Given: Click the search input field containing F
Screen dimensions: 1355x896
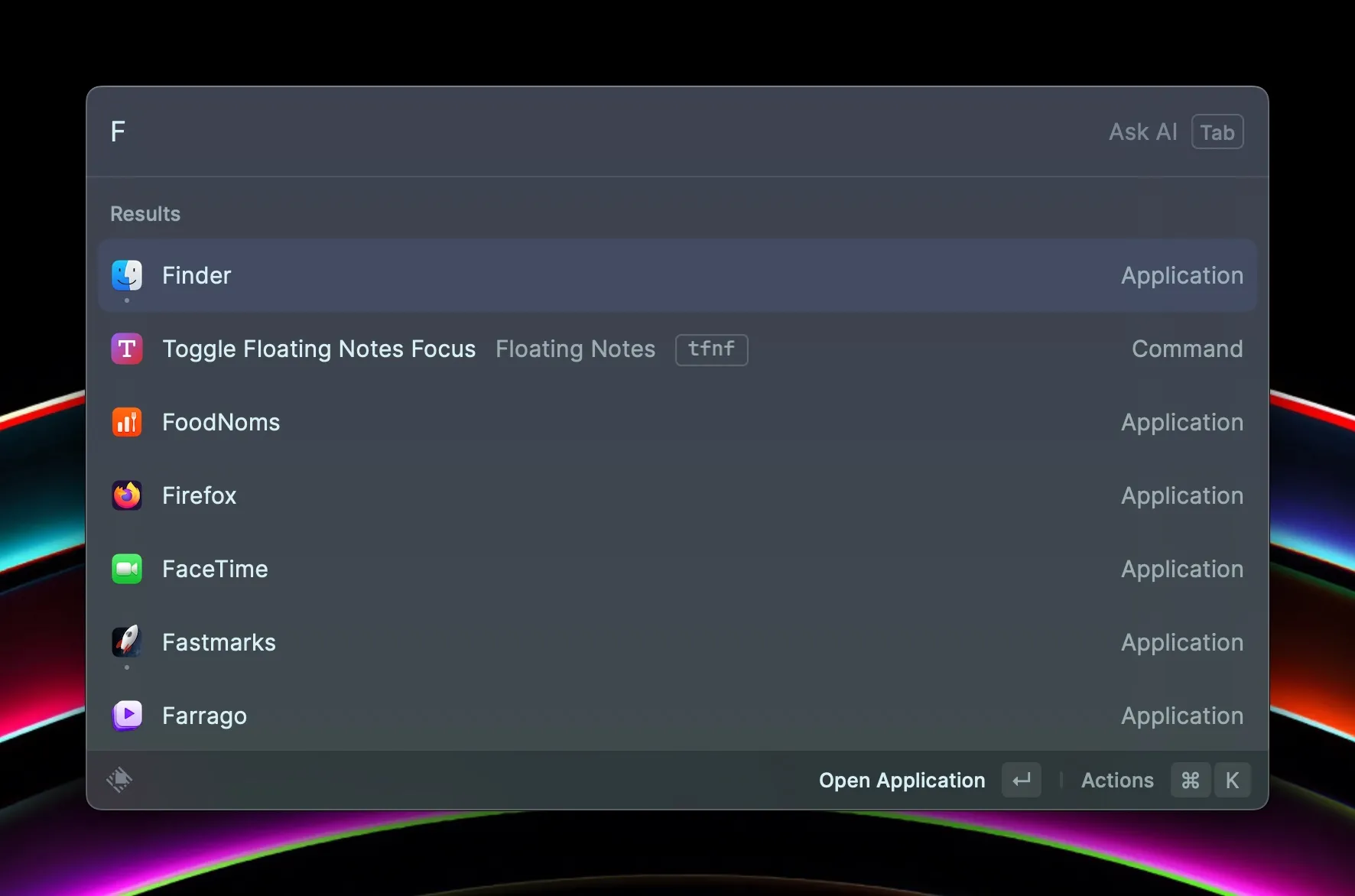Looking at the screenshot, I should (x=535, y=132).
